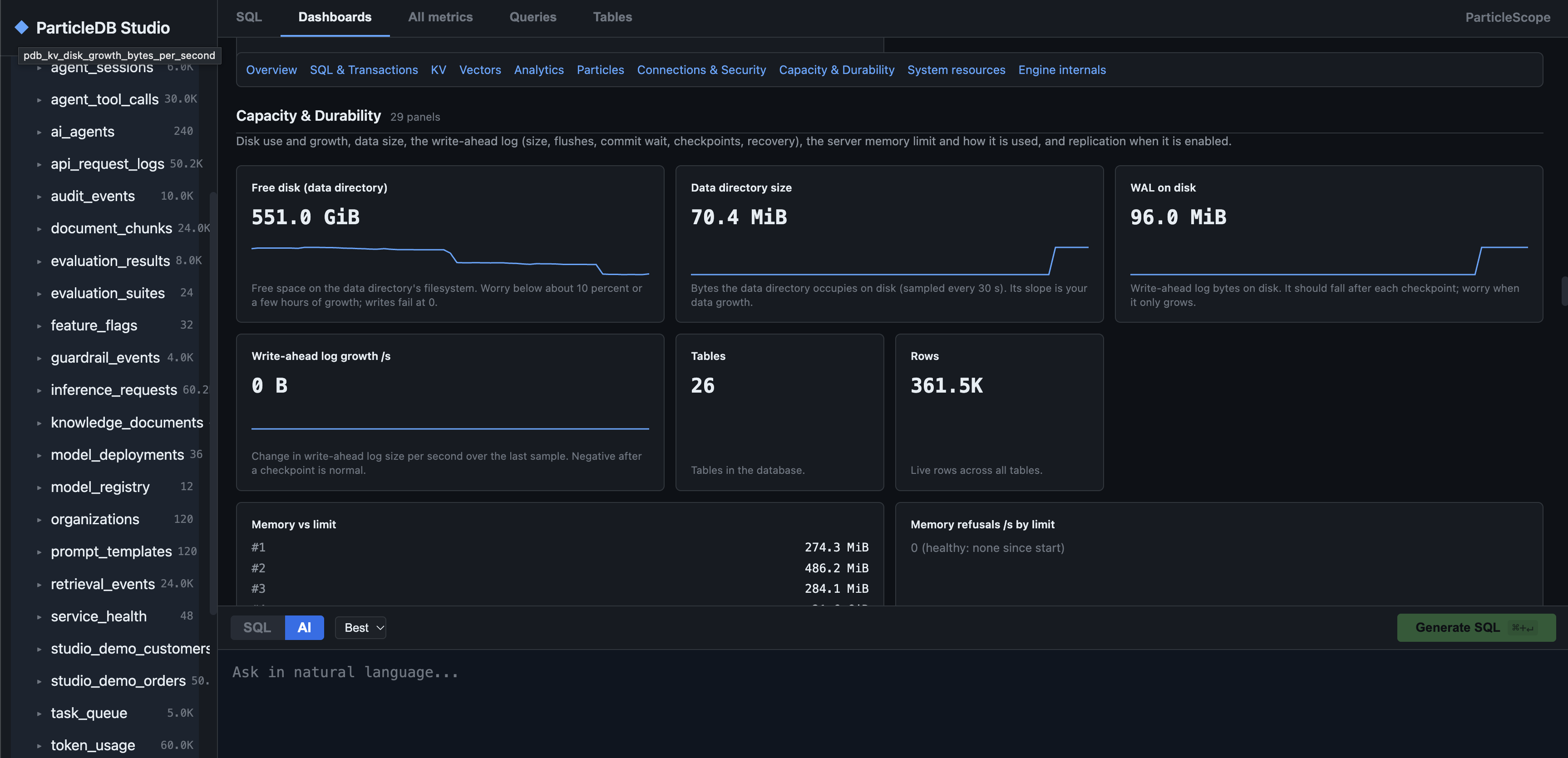Click the WAL on disk sparkline

pyautogui.click(x=1329, y=261)
